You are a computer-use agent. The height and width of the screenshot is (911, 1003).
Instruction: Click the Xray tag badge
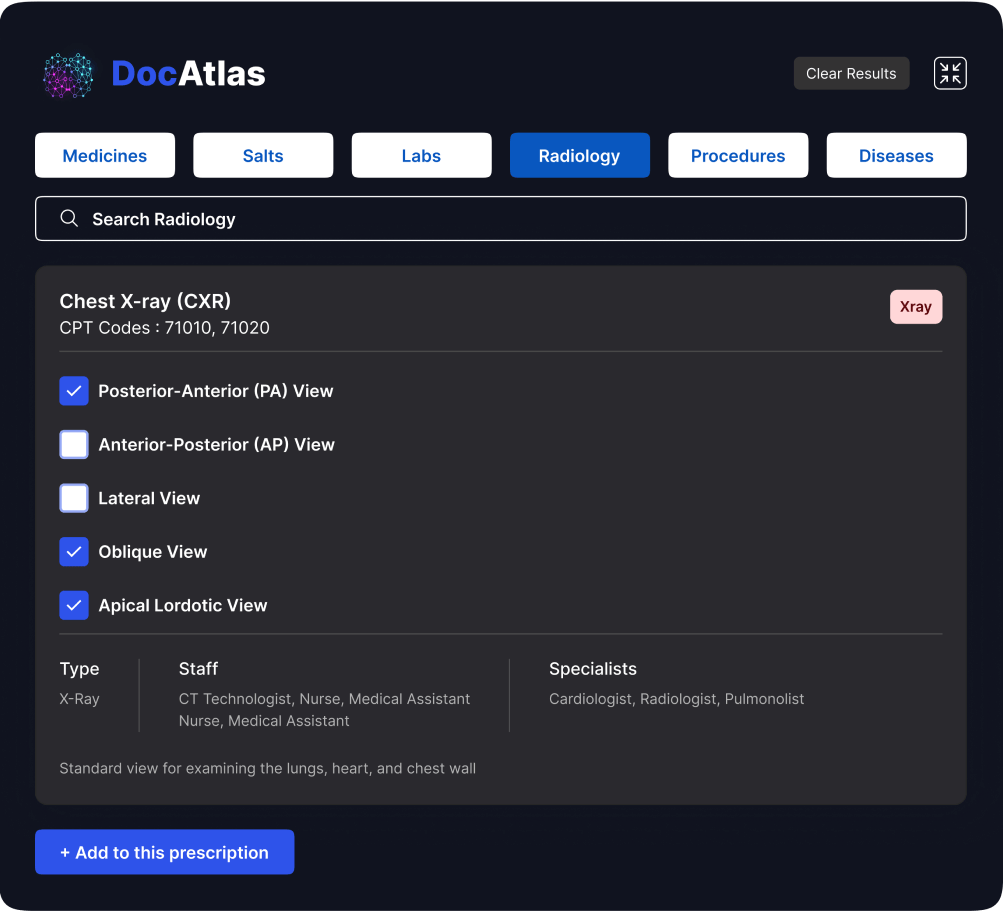click(915, 307)
